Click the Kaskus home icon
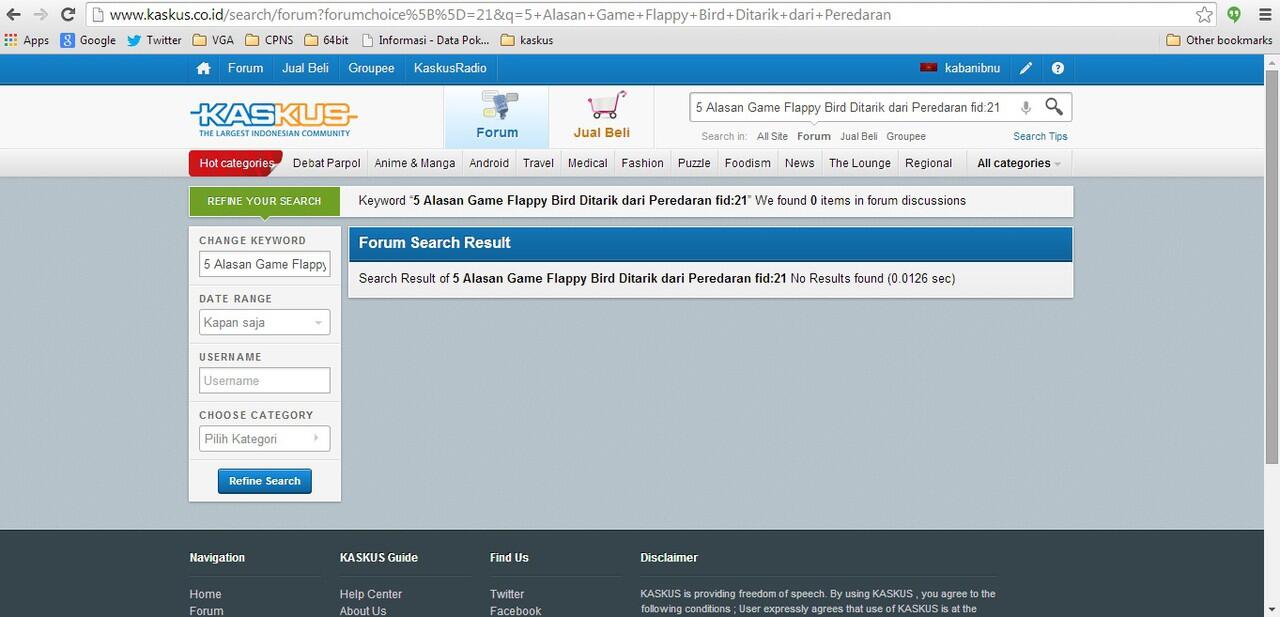 (204, 68)
